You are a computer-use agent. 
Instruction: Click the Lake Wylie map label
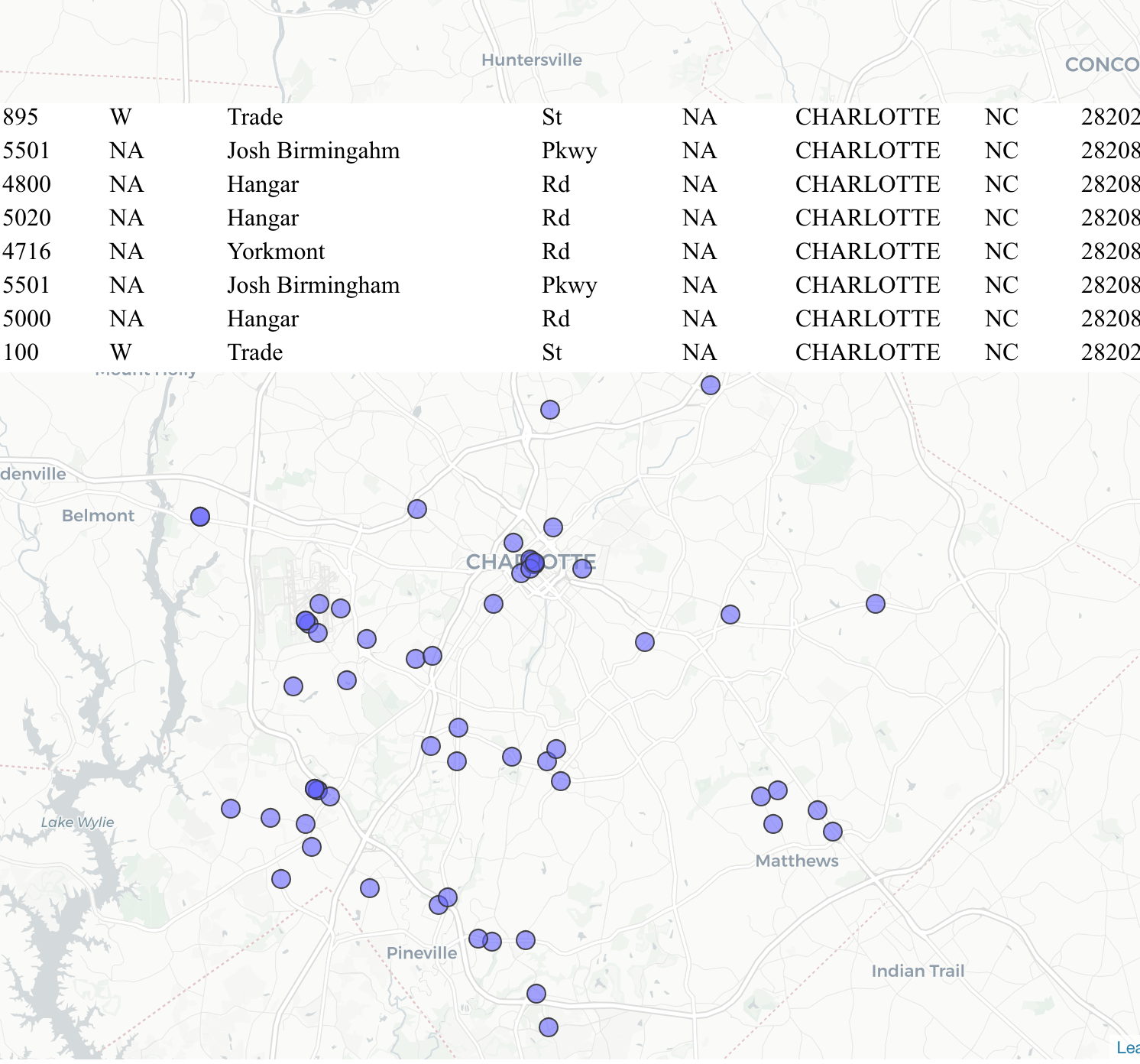(77, 822)
